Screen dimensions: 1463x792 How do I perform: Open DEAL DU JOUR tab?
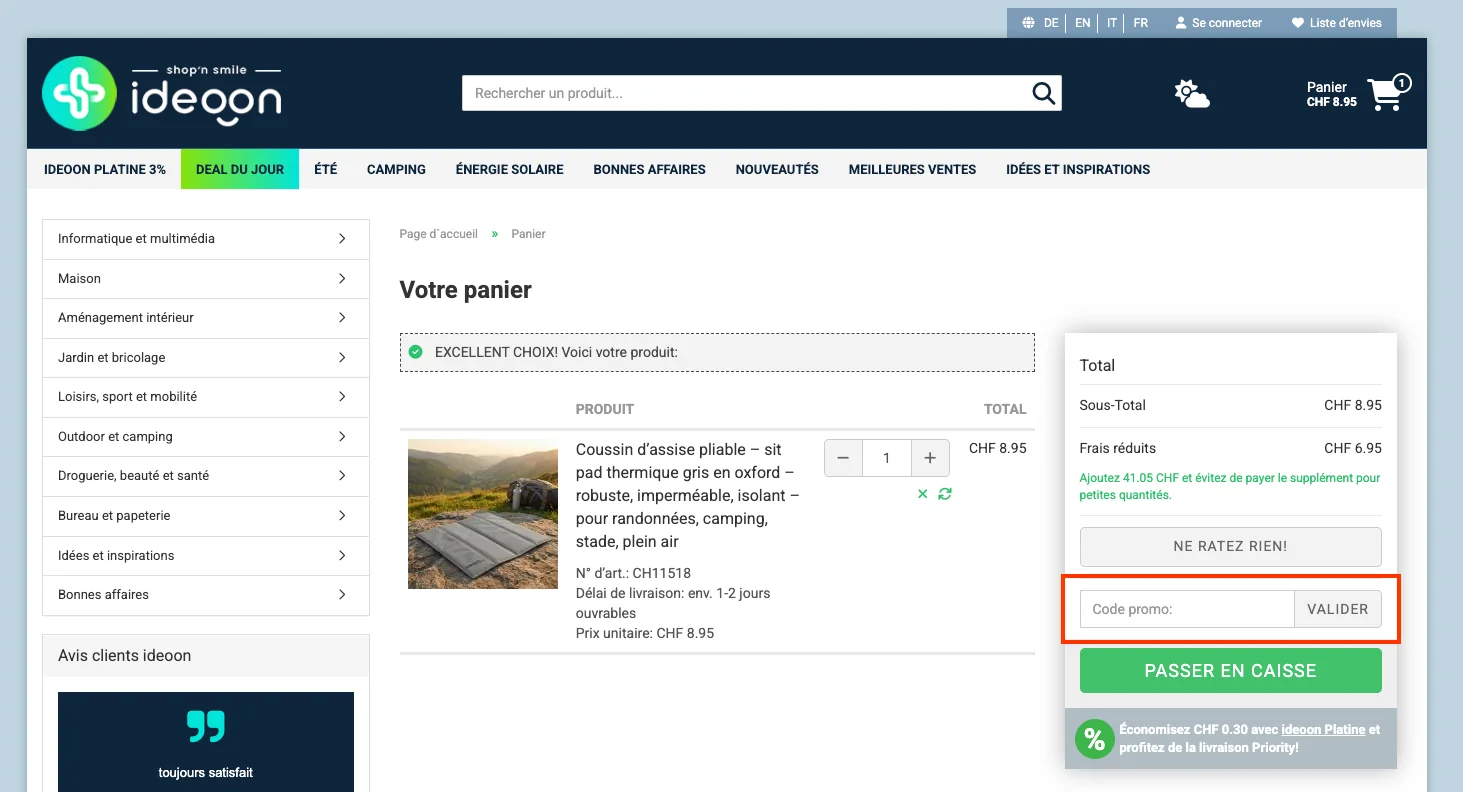[x=240, y=169]
